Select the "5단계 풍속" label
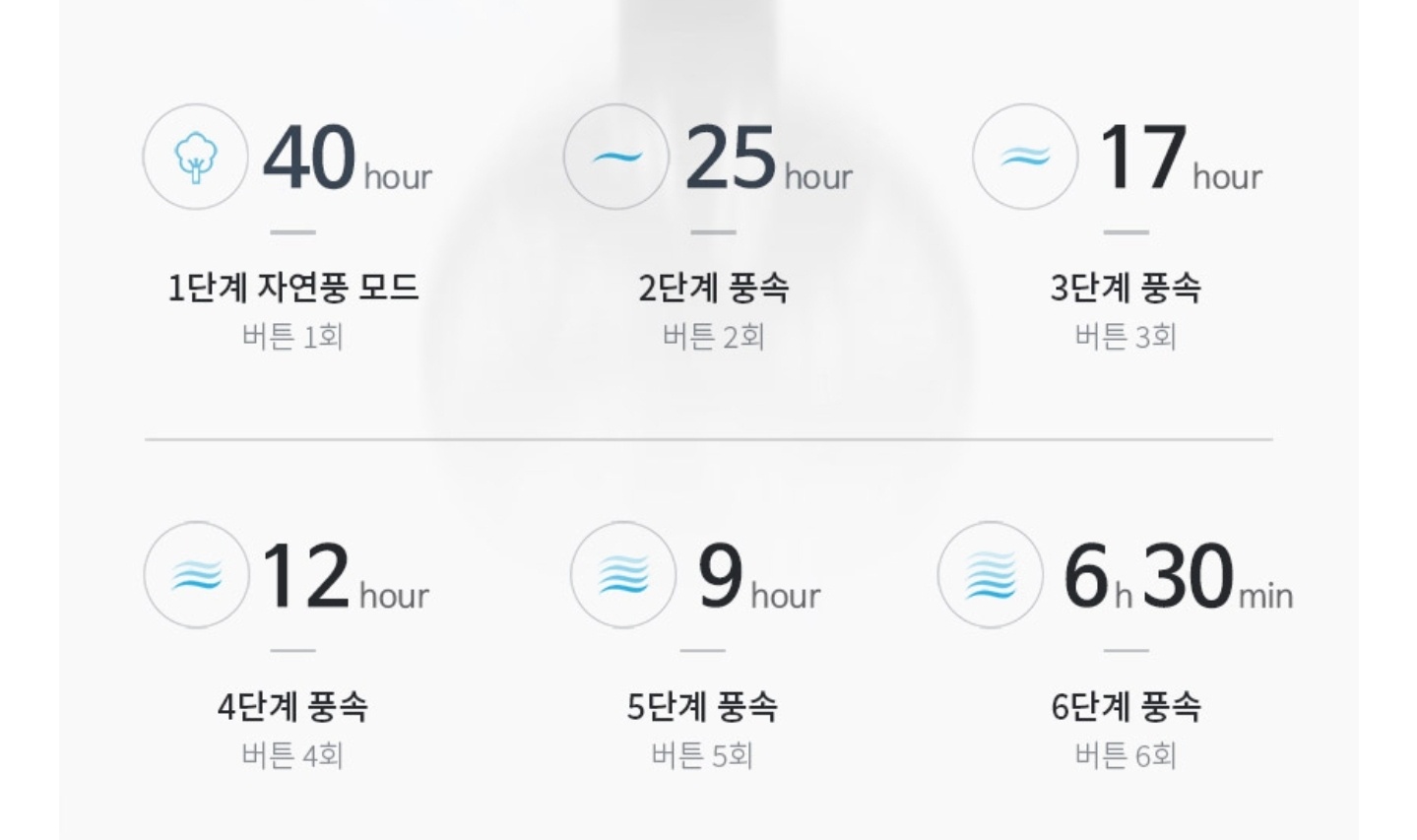Image resolution: width=1417 pixels, height=840 pixels. tap(702, 706)
